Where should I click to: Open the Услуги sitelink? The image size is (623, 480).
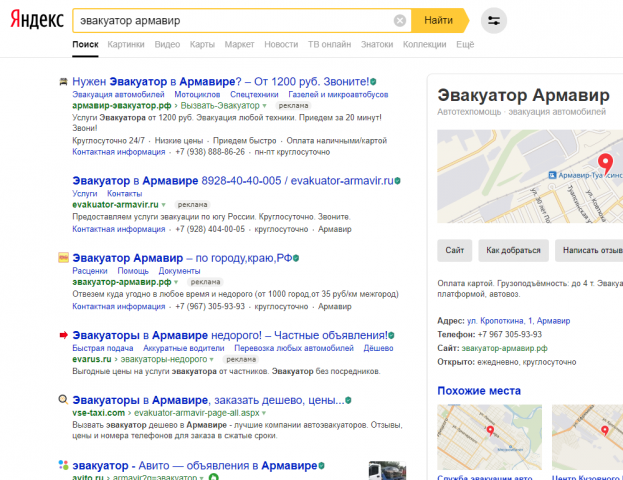point(85,194)
